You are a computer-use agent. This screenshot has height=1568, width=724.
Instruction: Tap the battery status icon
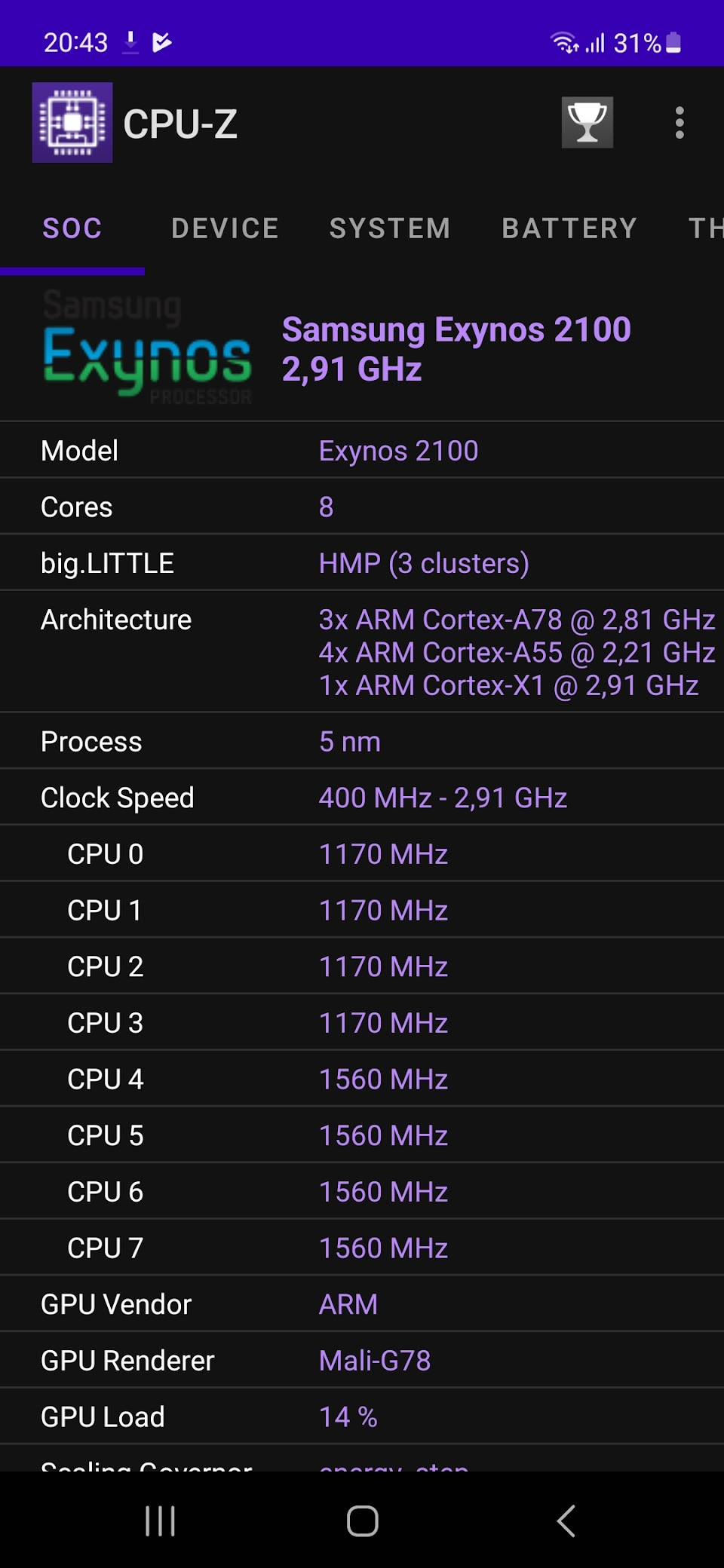[674, 43]
